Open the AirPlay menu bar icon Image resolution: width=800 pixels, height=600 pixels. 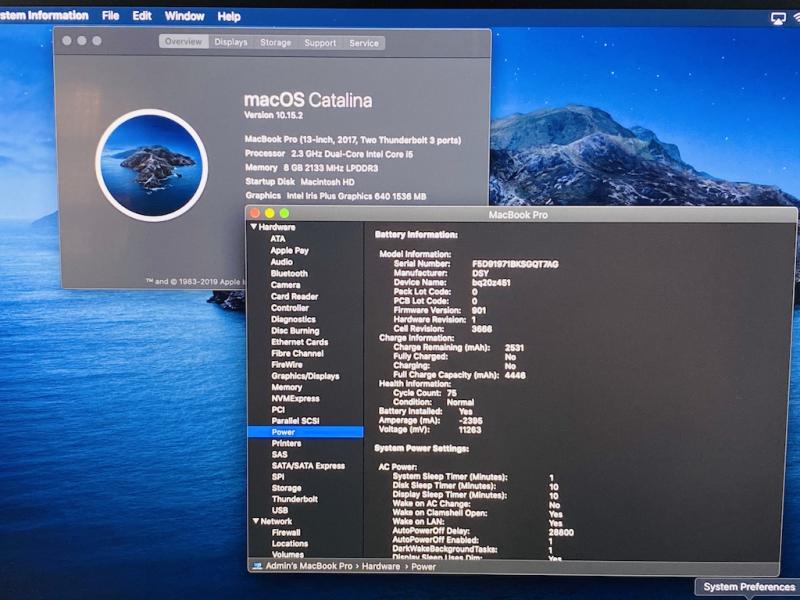coord(778,18)
